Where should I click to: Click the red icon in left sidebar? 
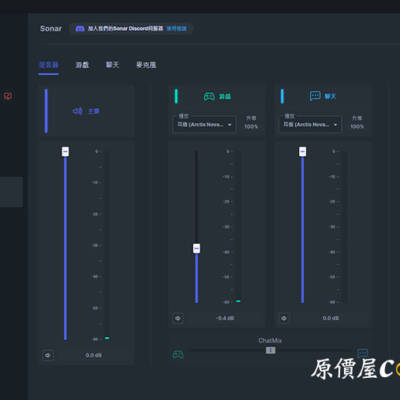click(x=8, y=96)
